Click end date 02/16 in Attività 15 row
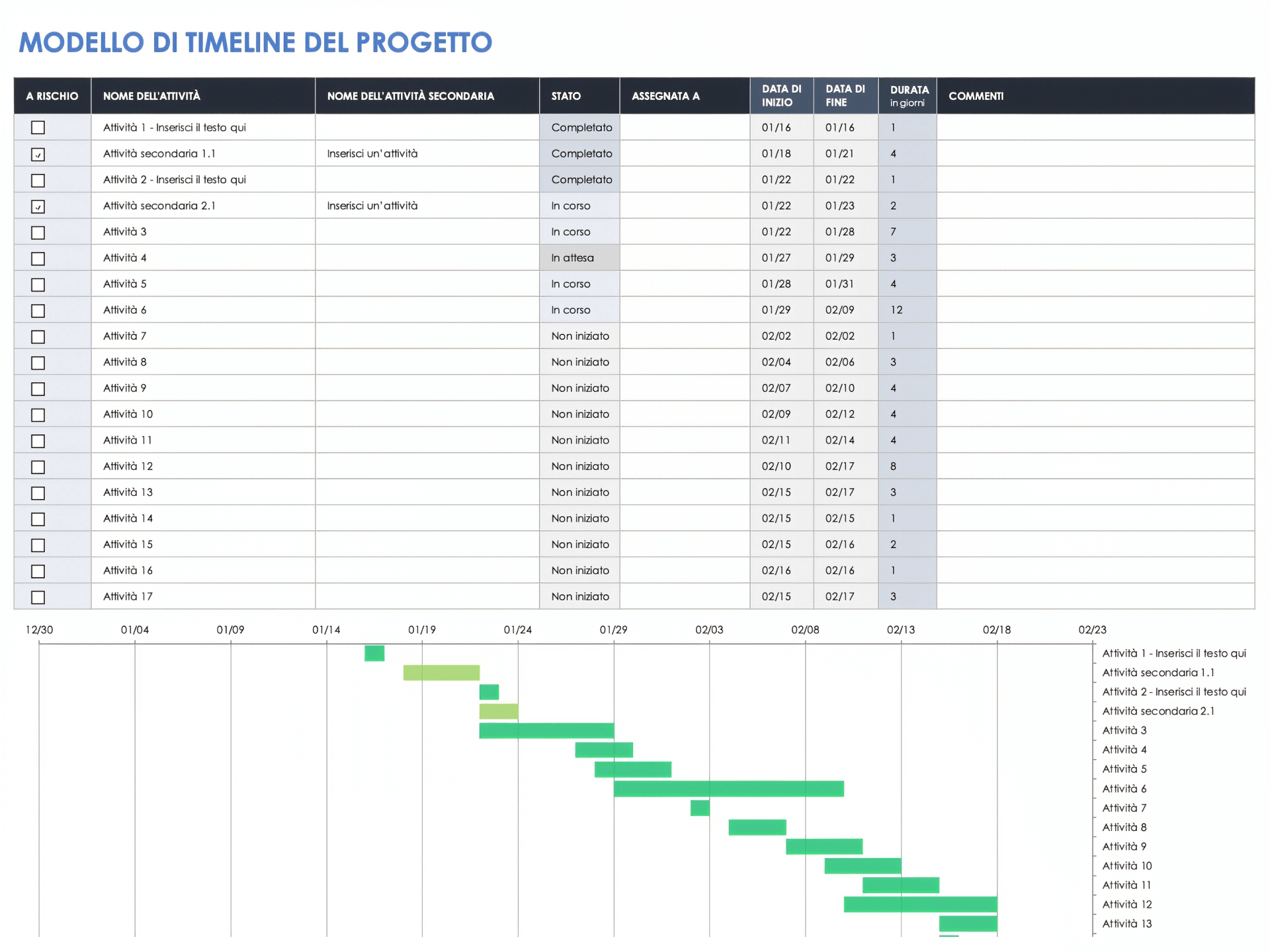This screenshot has height=952, width=1270. pos(846,544)
